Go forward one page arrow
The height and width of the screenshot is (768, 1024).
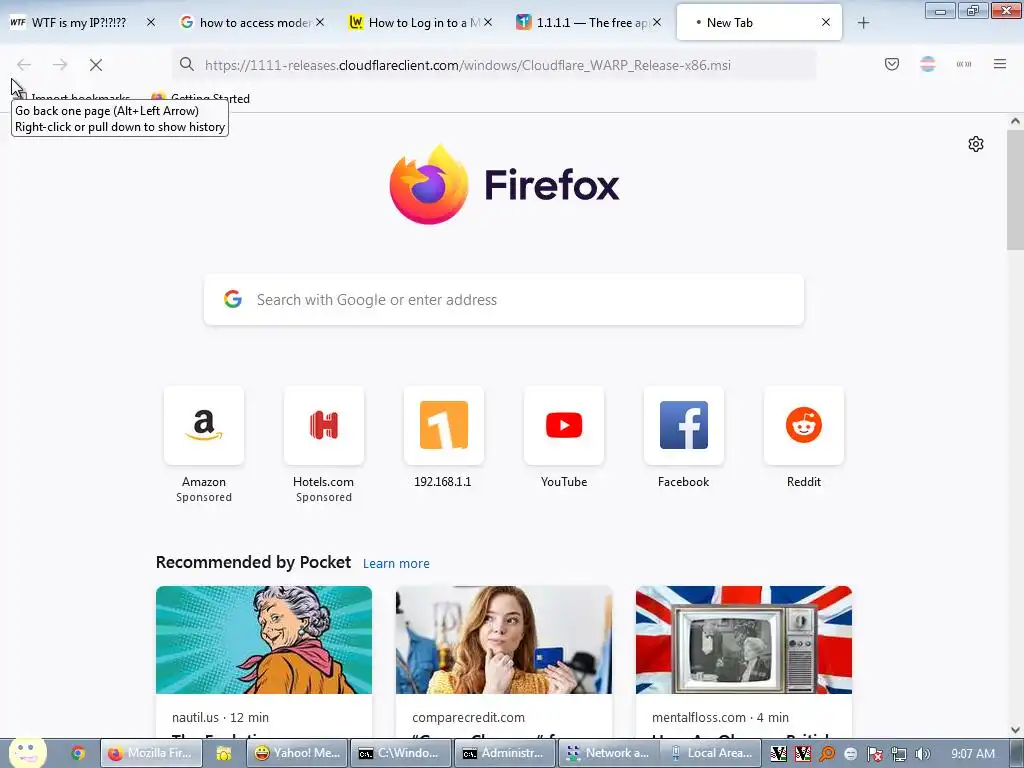click(60, 65)
